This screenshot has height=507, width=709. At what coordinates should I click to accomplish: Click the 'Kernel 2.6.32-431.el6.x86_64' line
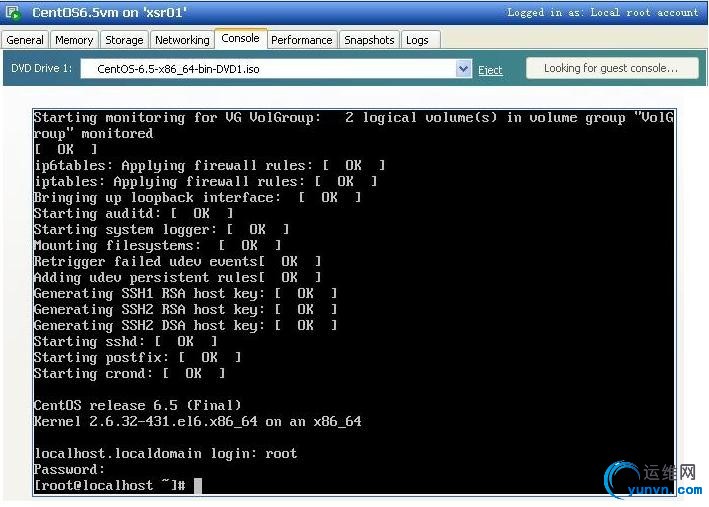[198, 421]
